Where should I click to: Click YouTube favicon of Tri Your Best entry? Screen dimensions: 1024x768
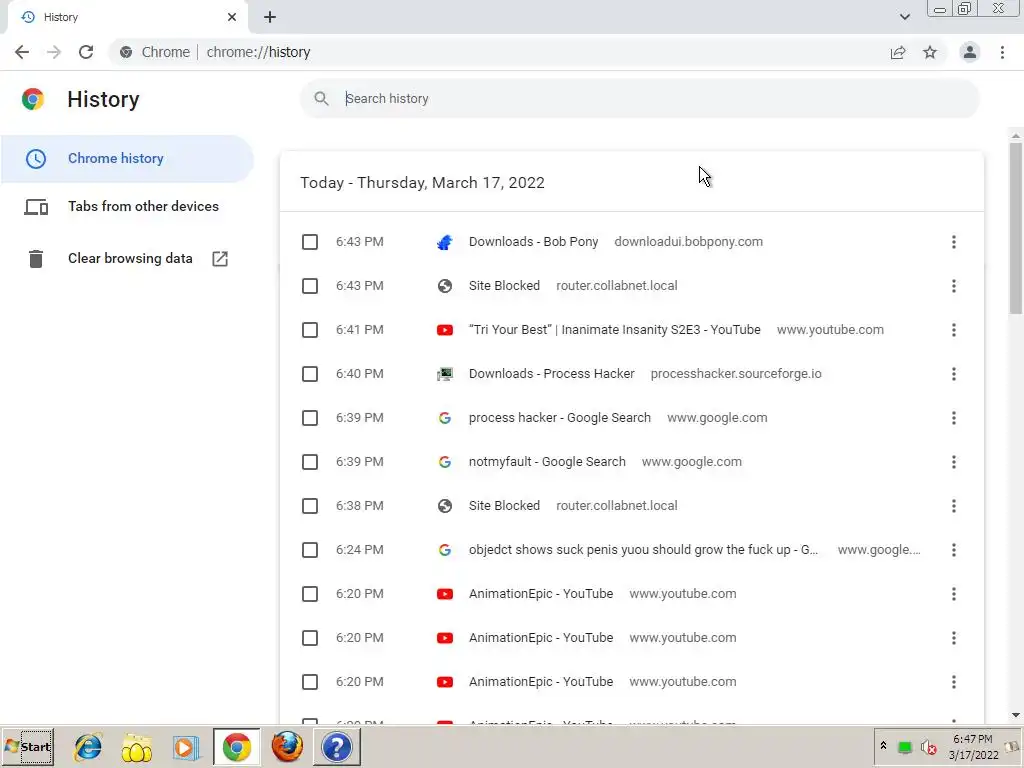(x=445, y=330)
